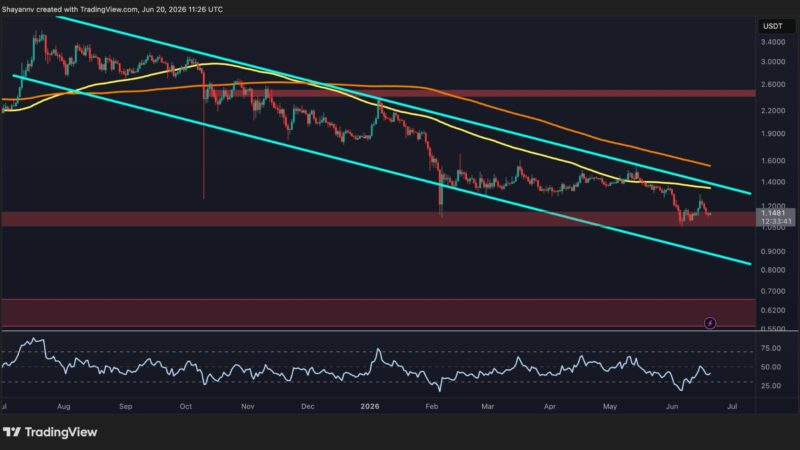Click the 0.6200 price axis label
The image size is (800, 450).
pos(772,310)
